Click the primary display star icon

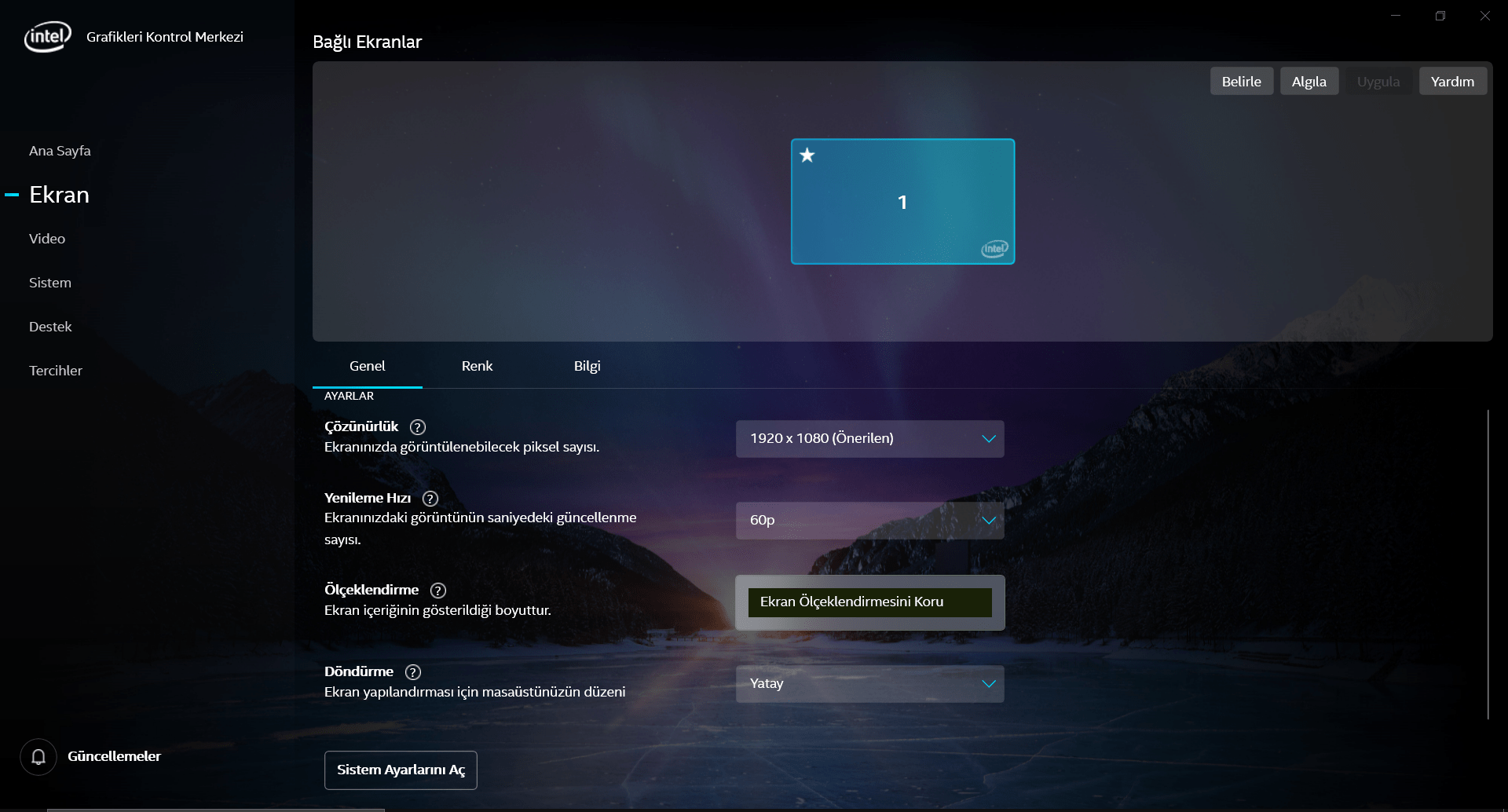coord(807,155)
